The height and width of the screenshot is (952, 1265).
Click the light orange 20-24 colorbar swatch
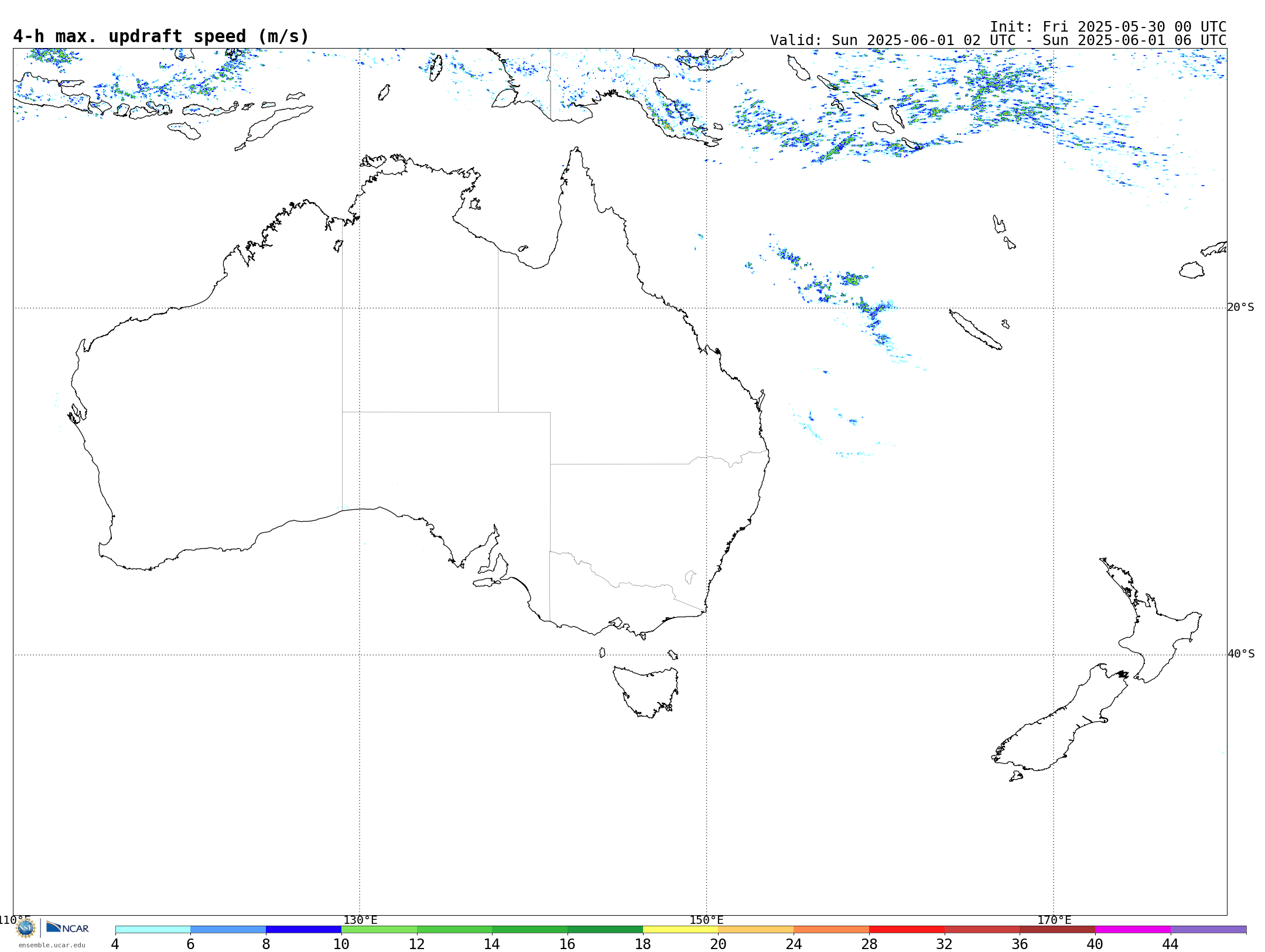tap(756, 930)
